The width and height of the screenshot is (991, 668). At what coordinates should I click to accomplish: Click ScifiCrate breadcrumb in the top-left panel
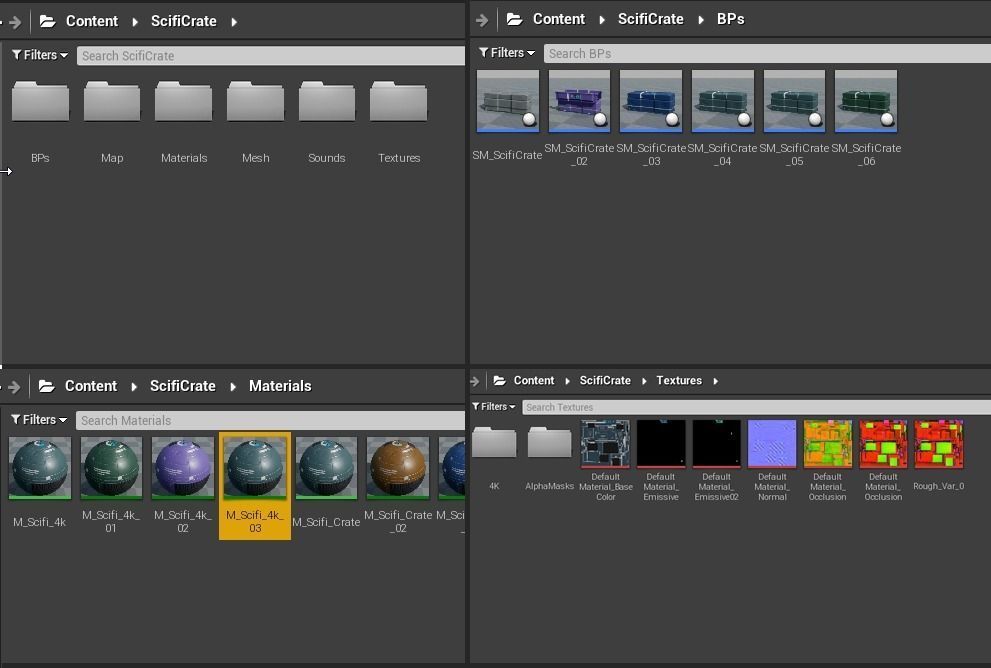click(x=184, y=21)
